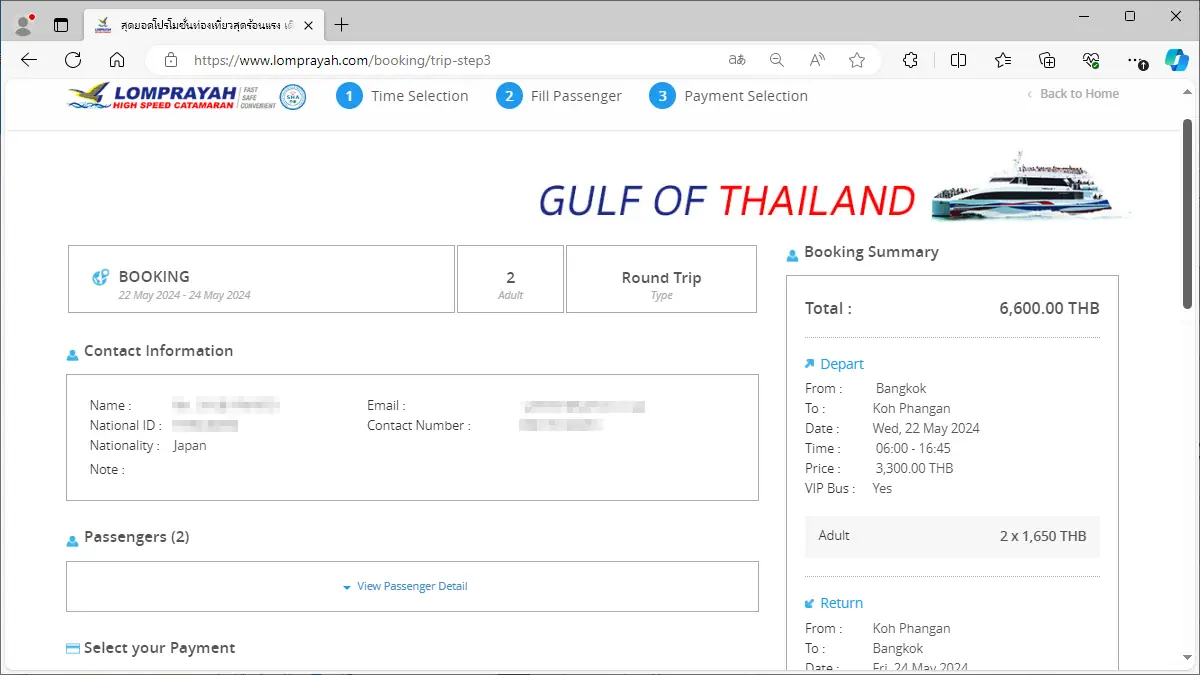Toggle split screen view icon
1200x675 pixels.
pos(958,60)
